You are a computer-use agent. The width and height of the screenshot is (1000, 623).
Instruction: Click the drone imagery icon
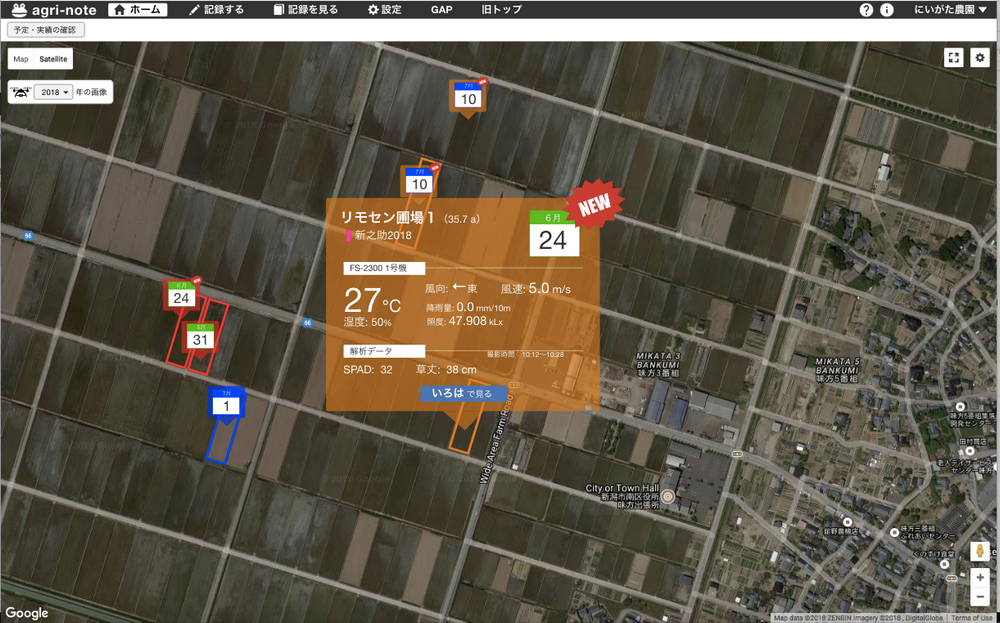point(20,92)
